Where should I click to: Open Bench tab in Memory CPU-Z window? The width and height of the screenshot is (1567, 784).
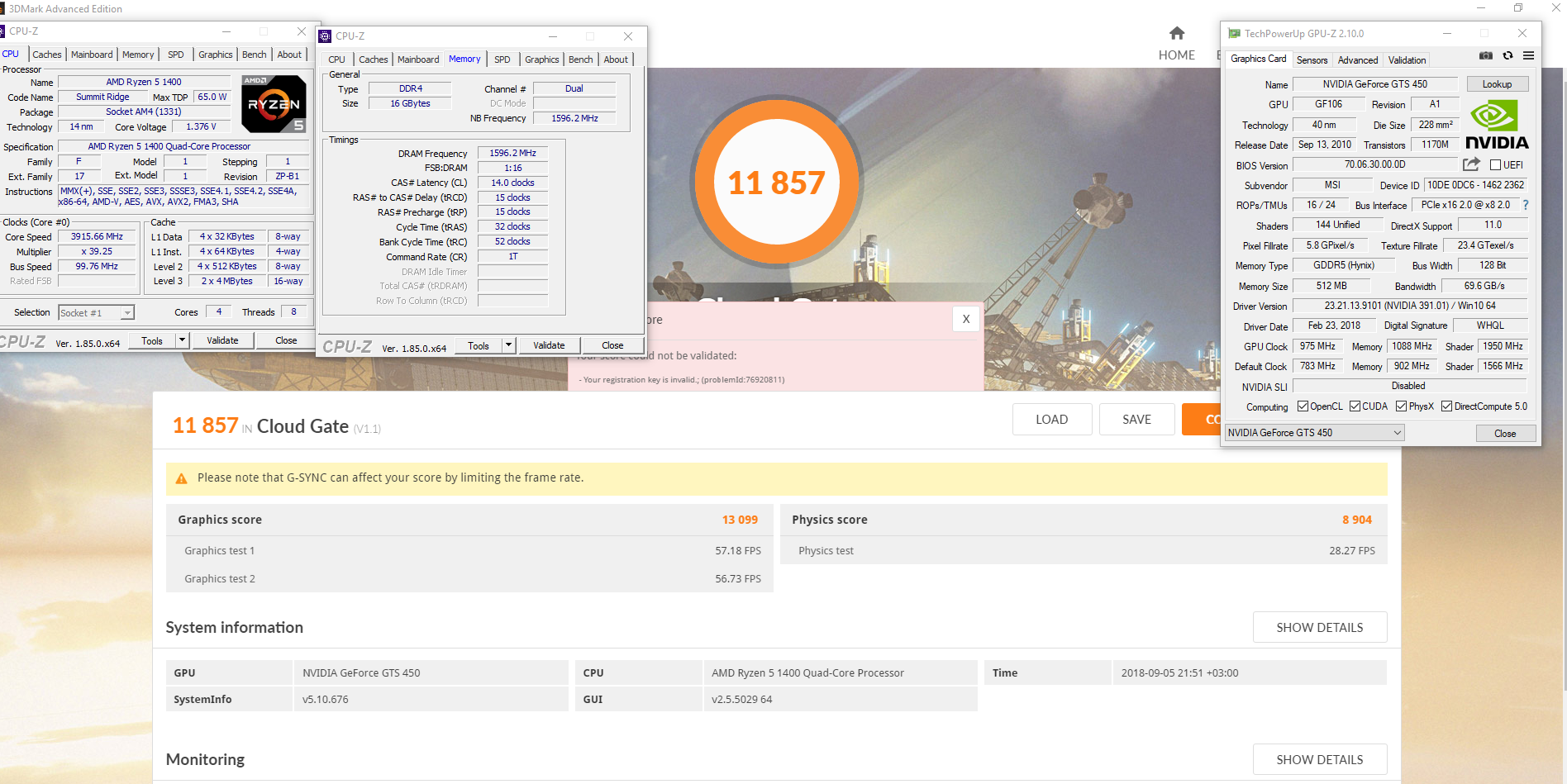(581, 59)
